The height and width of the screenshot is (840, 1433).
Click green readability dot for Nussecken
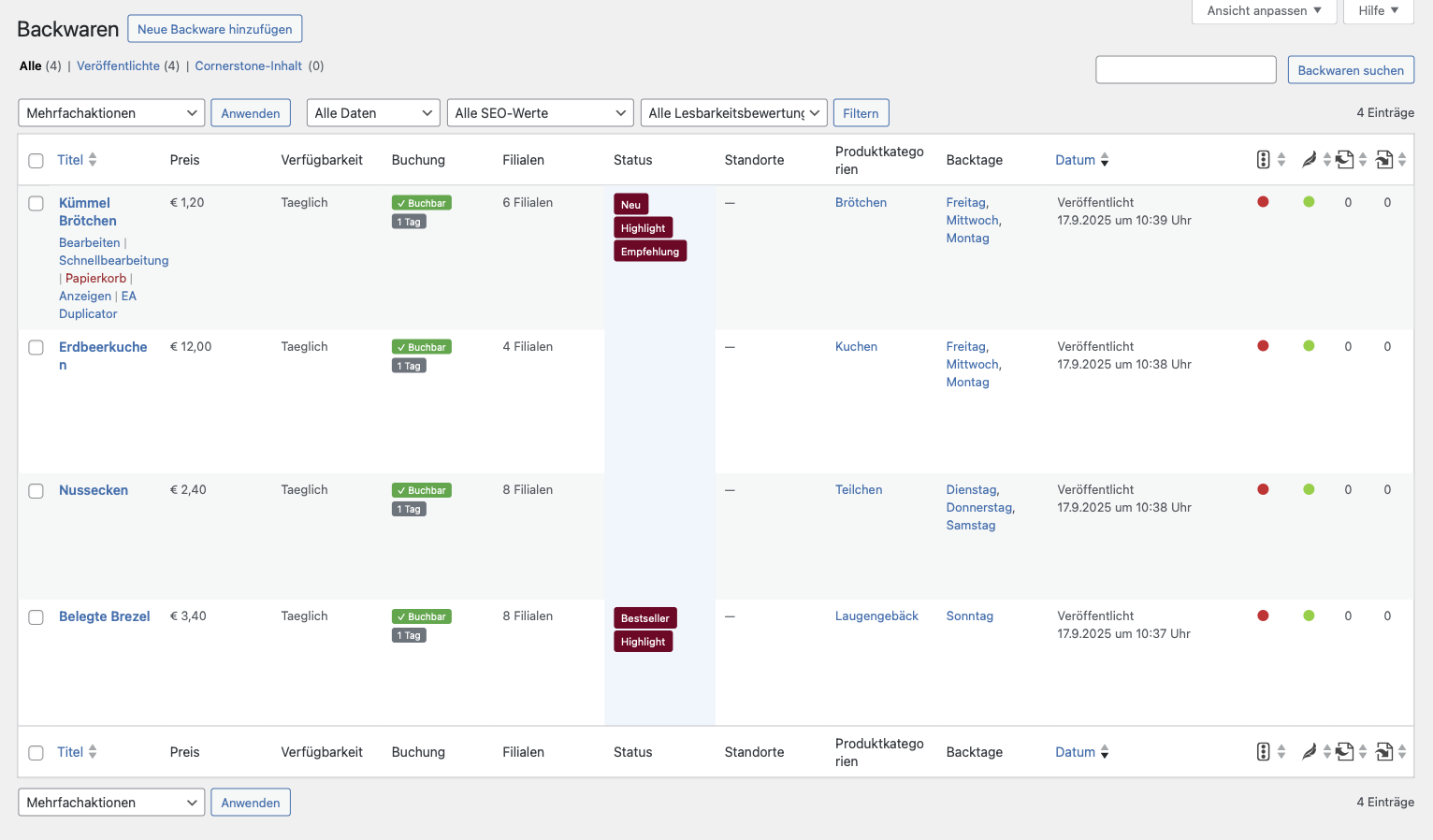1309,489
